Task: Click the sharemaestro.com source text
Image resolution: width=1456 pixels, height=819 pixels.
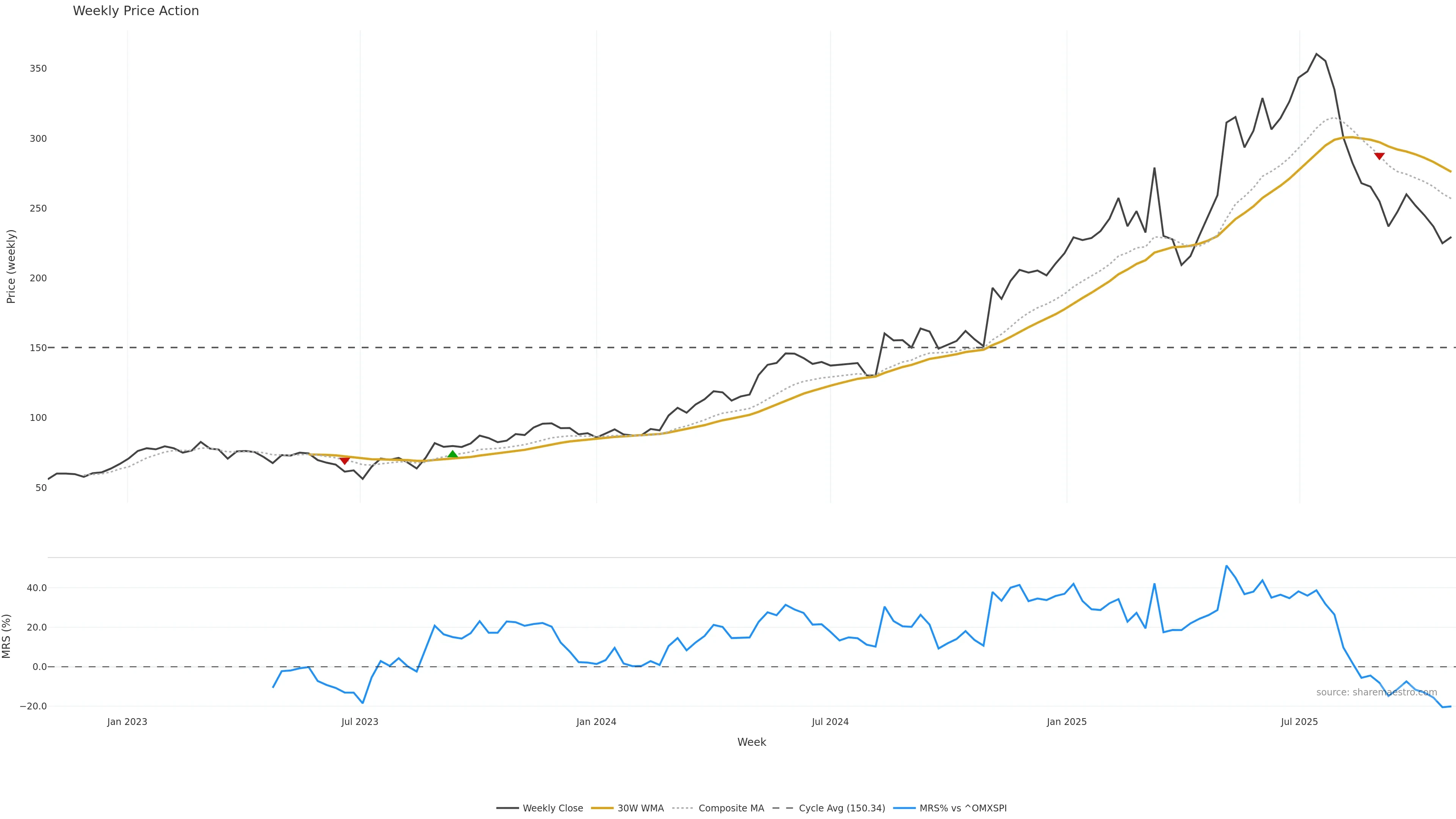Action: [1376, 692]
